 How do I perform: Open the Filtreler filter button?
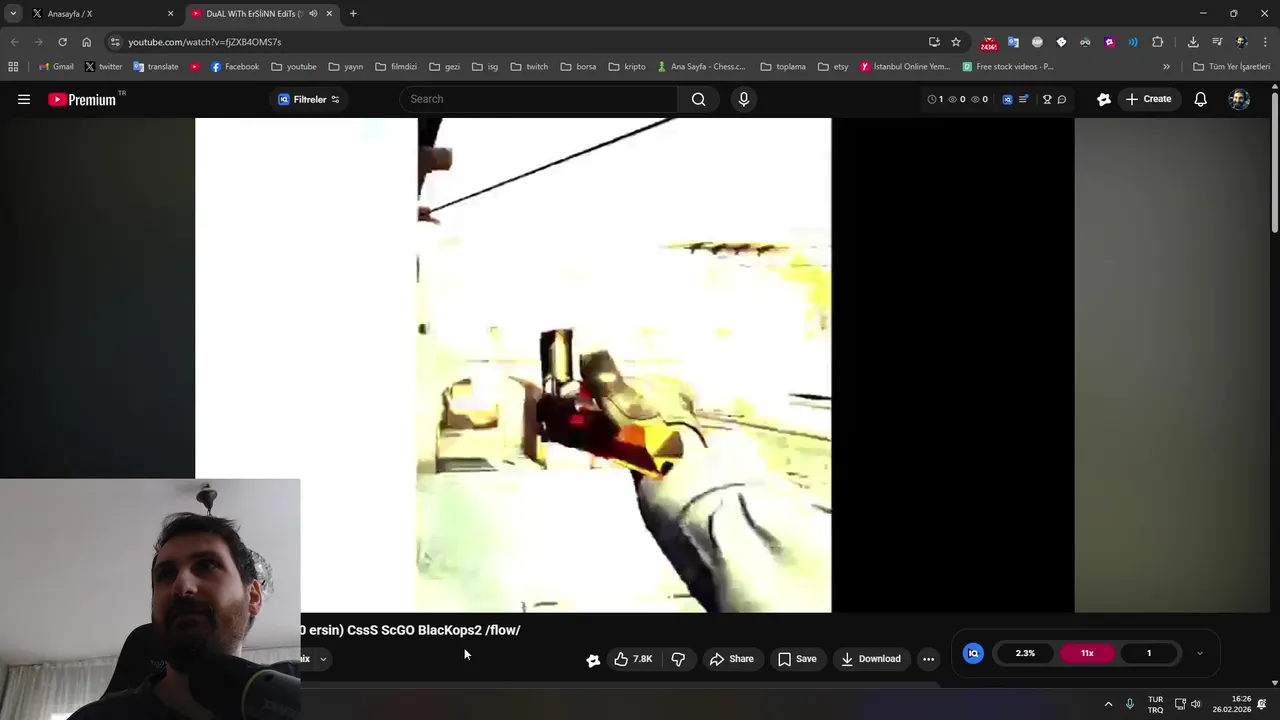point(308,99)
